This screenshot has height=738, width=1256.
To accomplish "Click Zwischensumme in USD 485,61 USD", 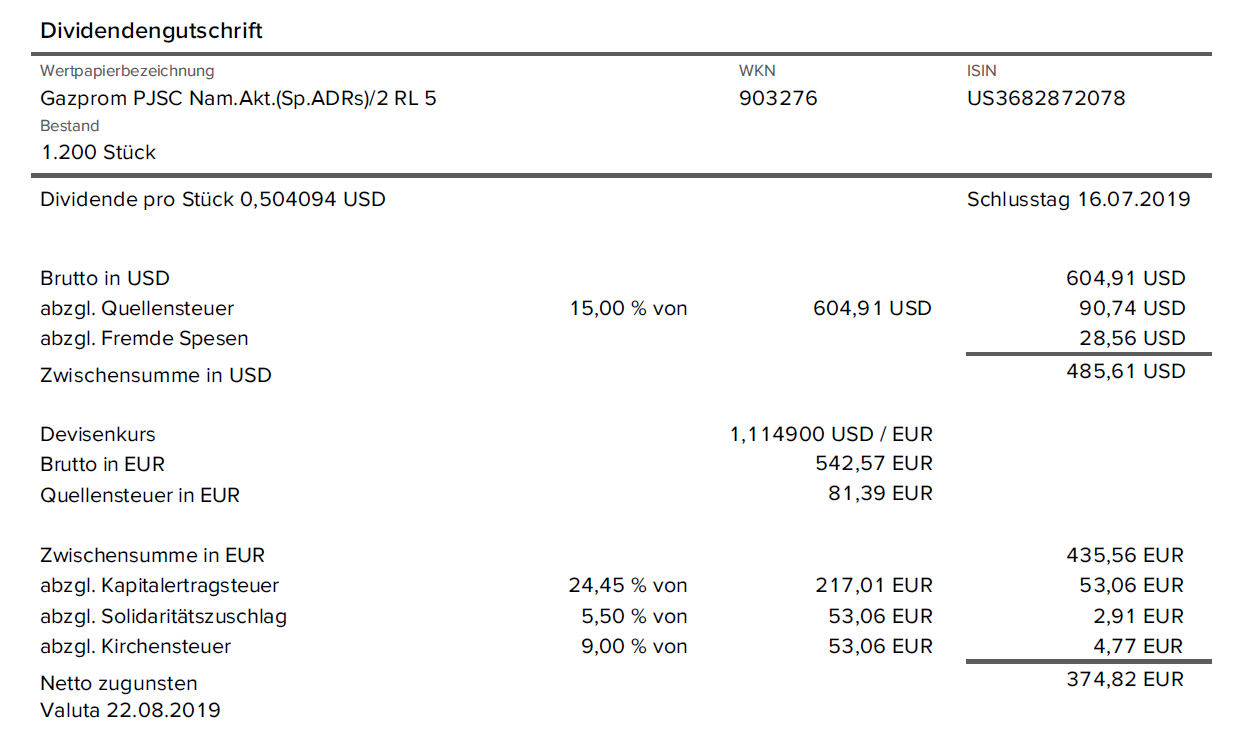I will (x=1125, y=371).
